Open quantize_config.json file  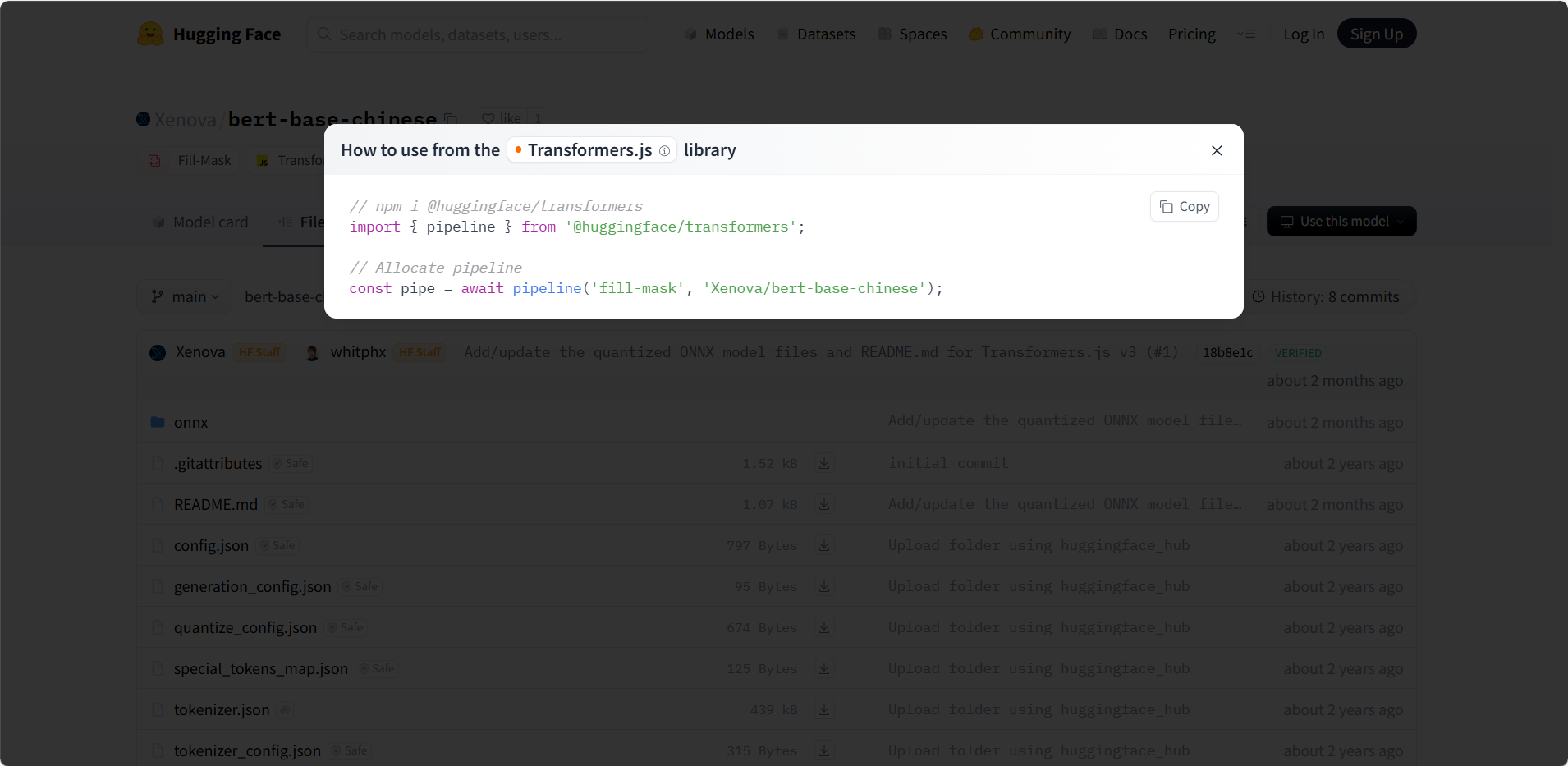pos(245,628)
